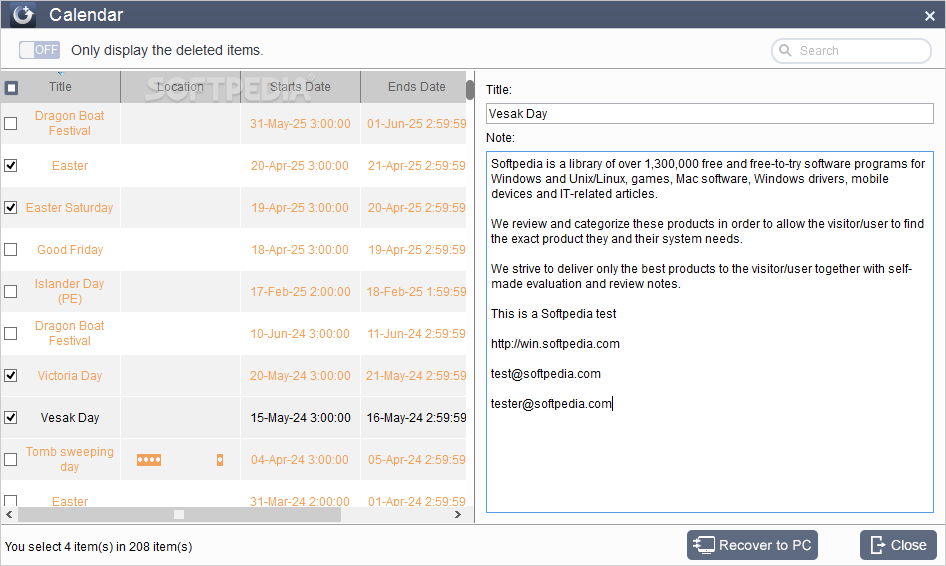Click the 18-Apr-25 3:00:00 start date cell
Image resolution: width=946 pixels, height=566 pixels.
click(x=300, y=250)
